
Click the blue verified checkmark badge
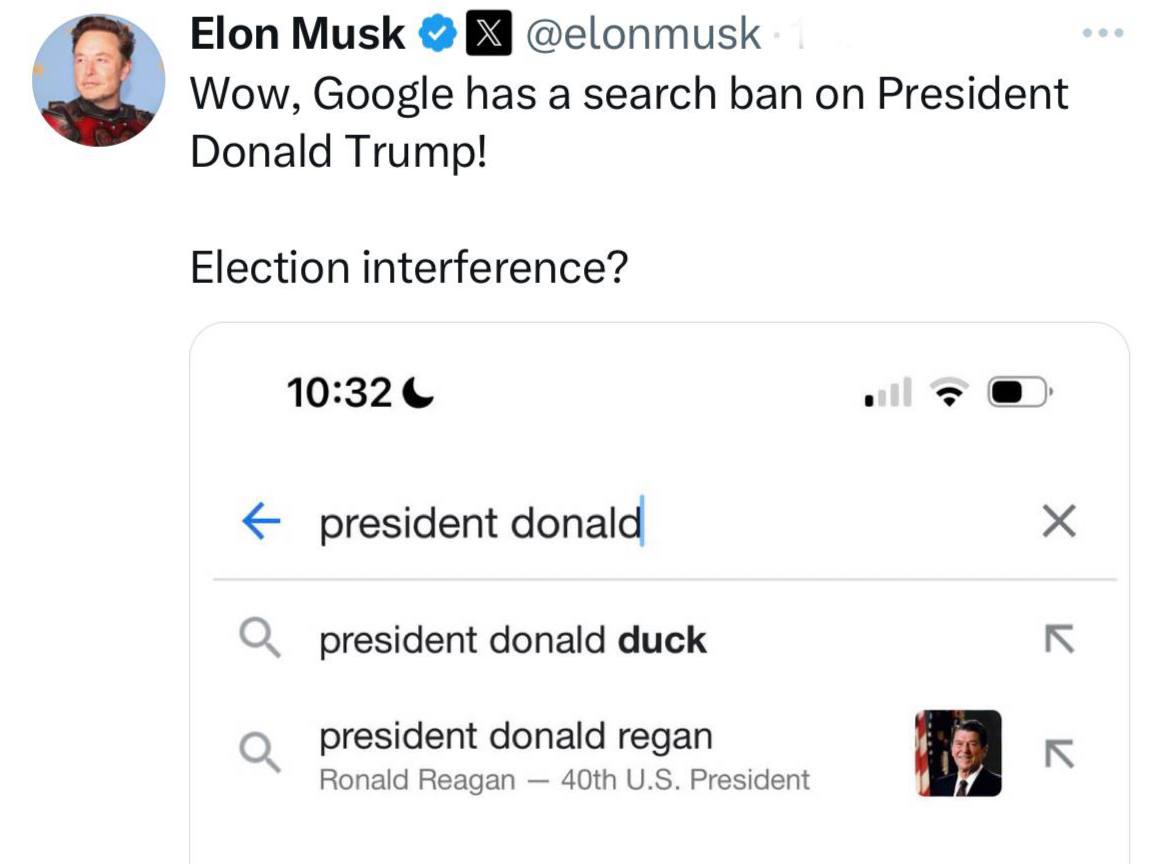434,34
